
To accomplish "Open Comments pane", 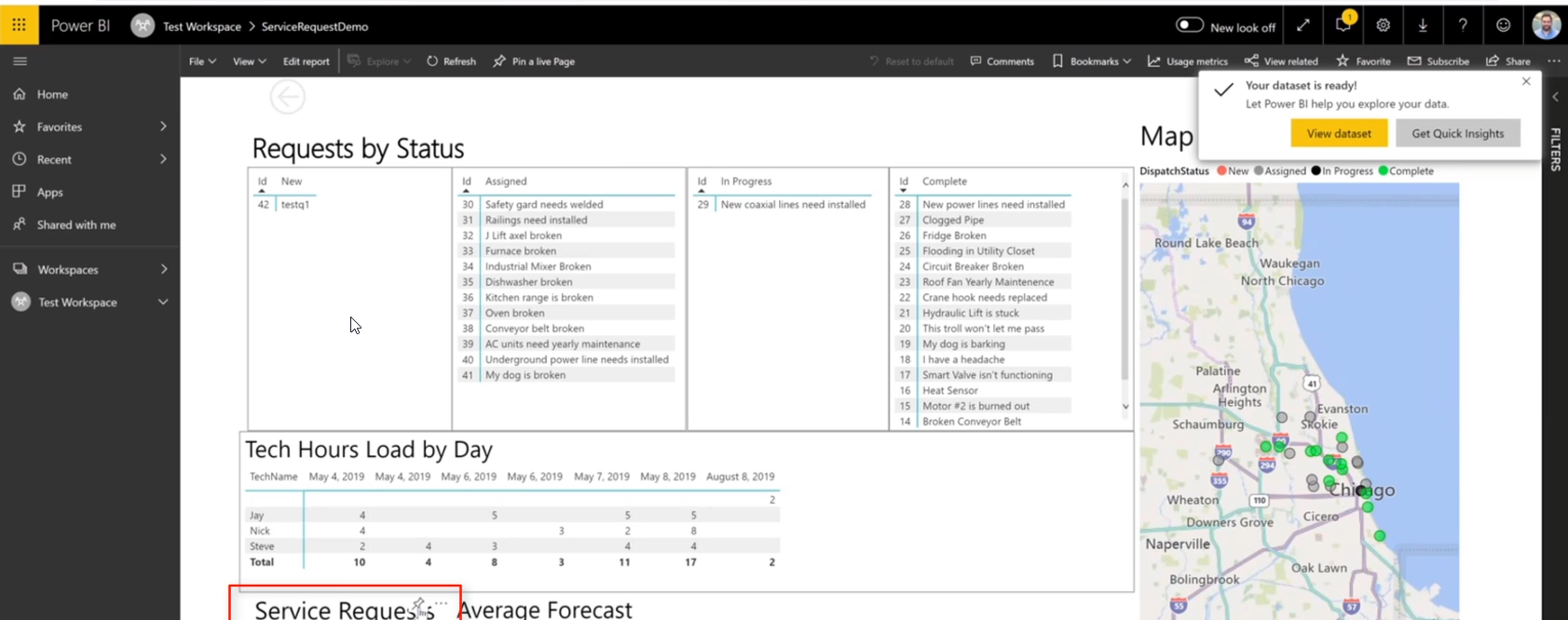I will pos(1002,61).
